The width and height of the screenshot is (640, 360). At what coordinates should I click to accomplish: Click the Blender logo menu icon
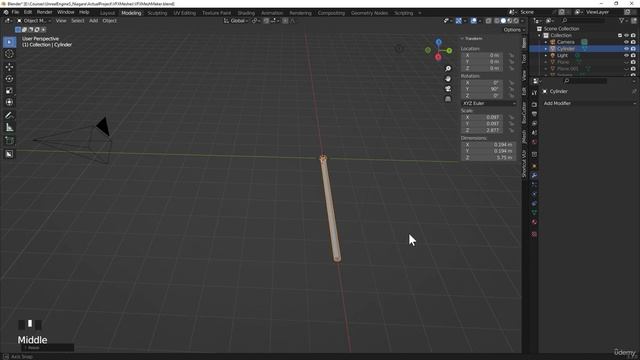pos(6,12)
